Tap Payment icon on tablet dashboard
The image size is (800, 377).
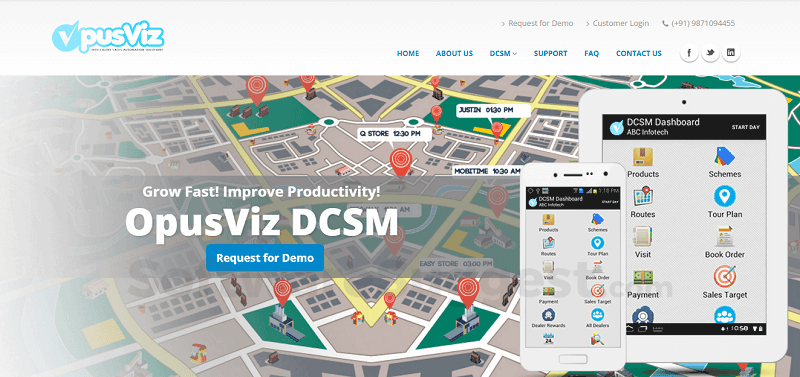tap(643, 278)
